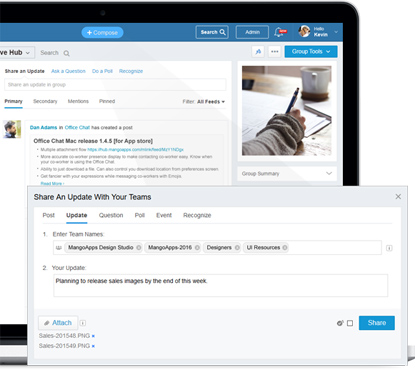Open the Group Tools dropdown
The width and height of the screenshot is (415, 370).
311,52
